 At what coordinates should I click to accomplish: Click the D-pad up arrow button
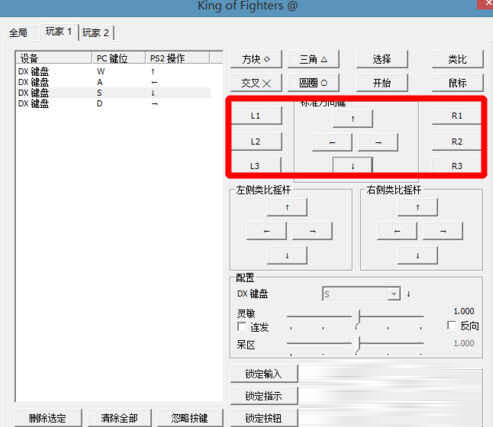(353, 118)
